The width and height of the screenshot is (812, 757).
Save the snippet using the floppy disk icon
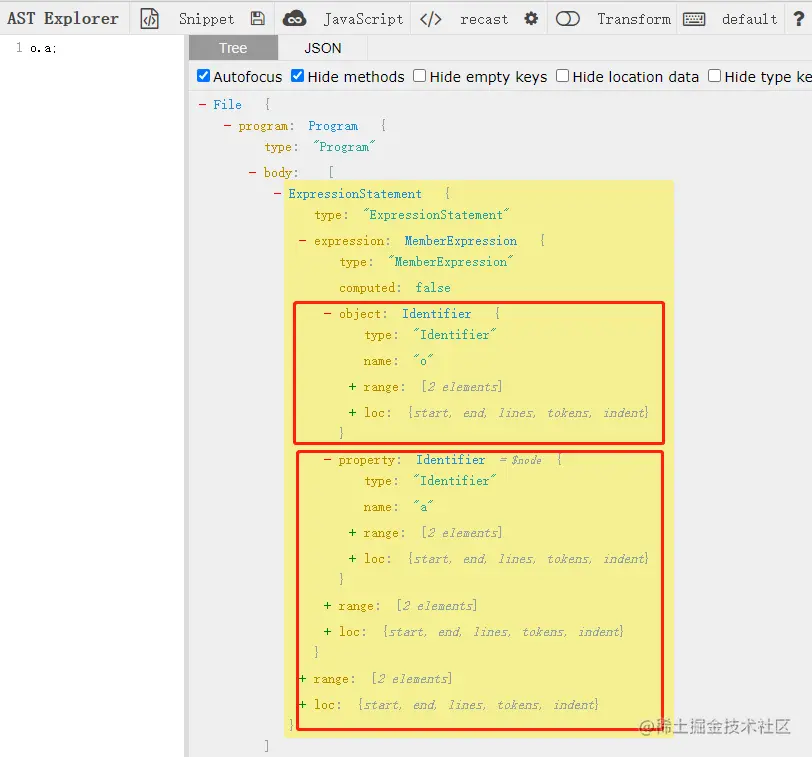(x=258, y=18)
